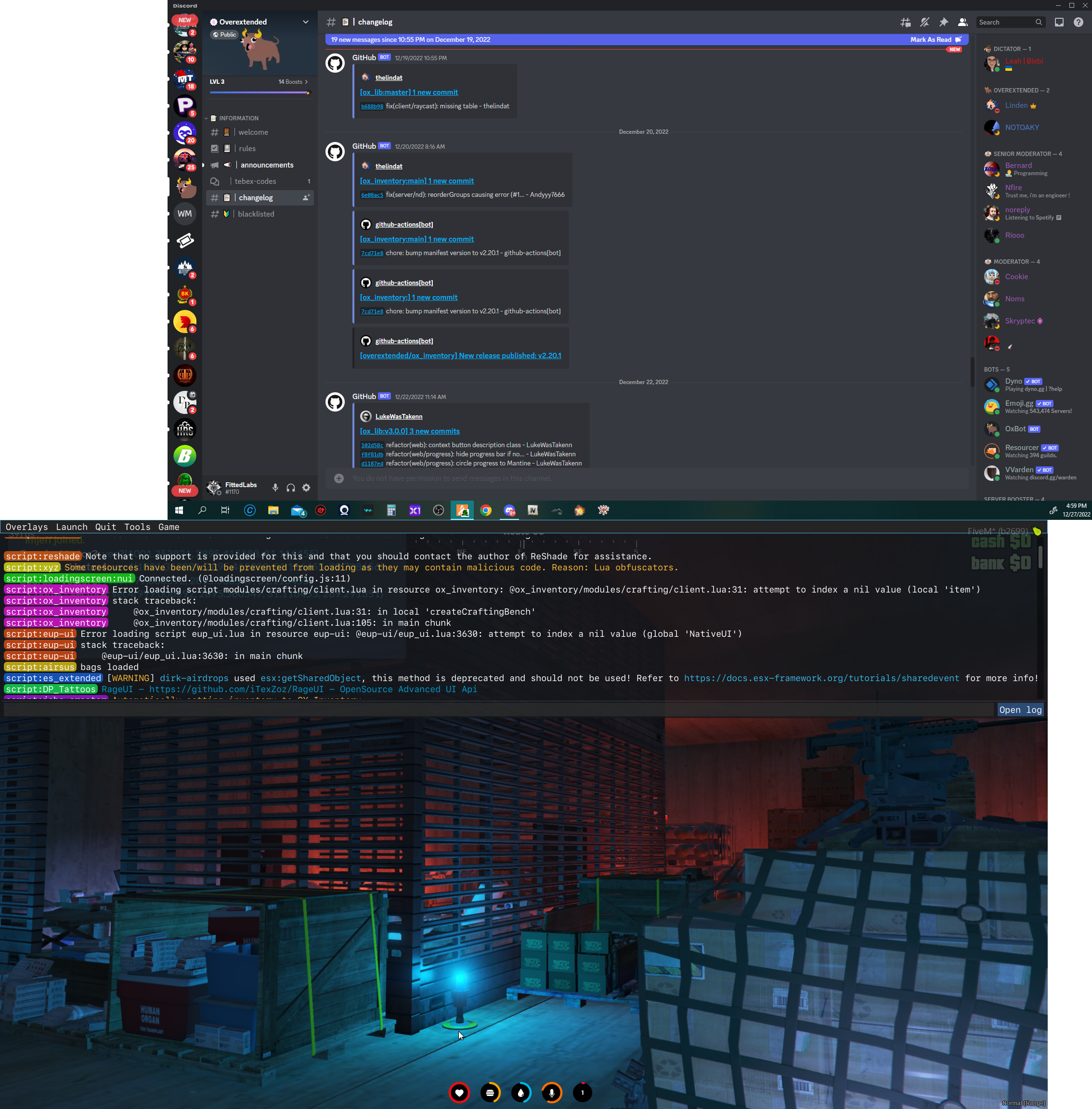Click the taskbar clock showing 4:59 PM

pos(1075,510)
